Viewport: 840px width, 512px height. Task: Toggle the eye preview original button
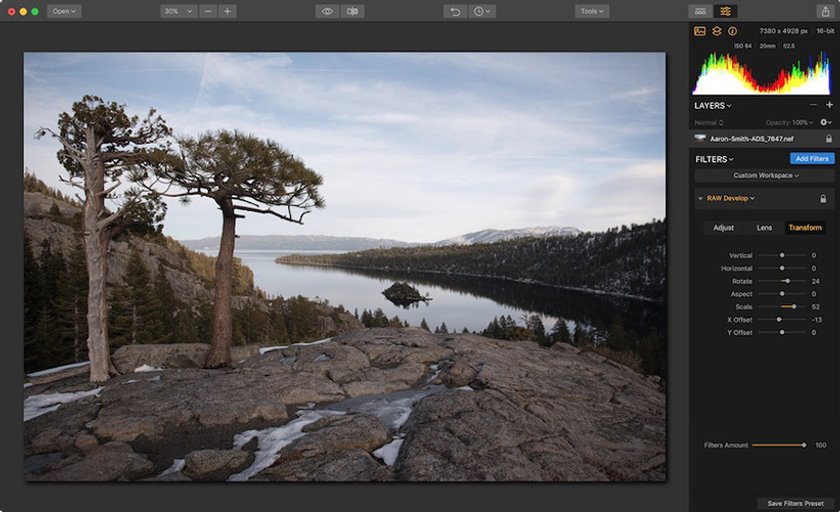tap(327, 11)
